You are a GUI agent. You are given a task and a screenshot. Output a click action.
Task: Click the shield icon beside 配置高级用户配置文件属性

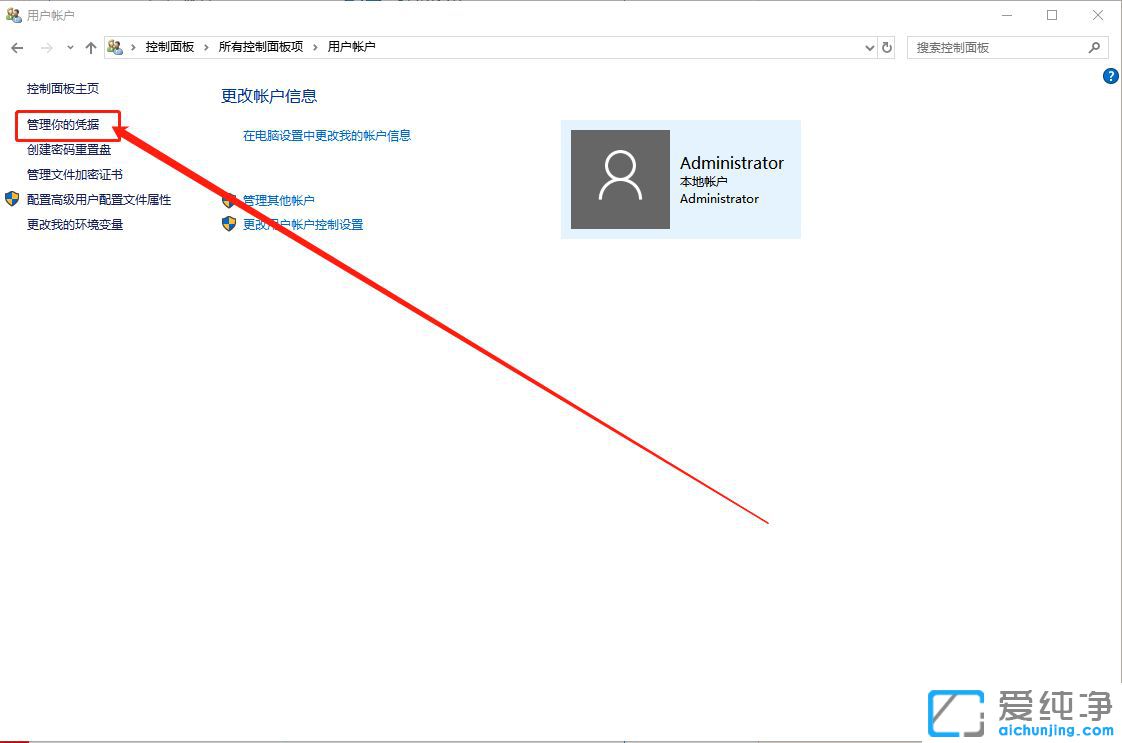12,199
